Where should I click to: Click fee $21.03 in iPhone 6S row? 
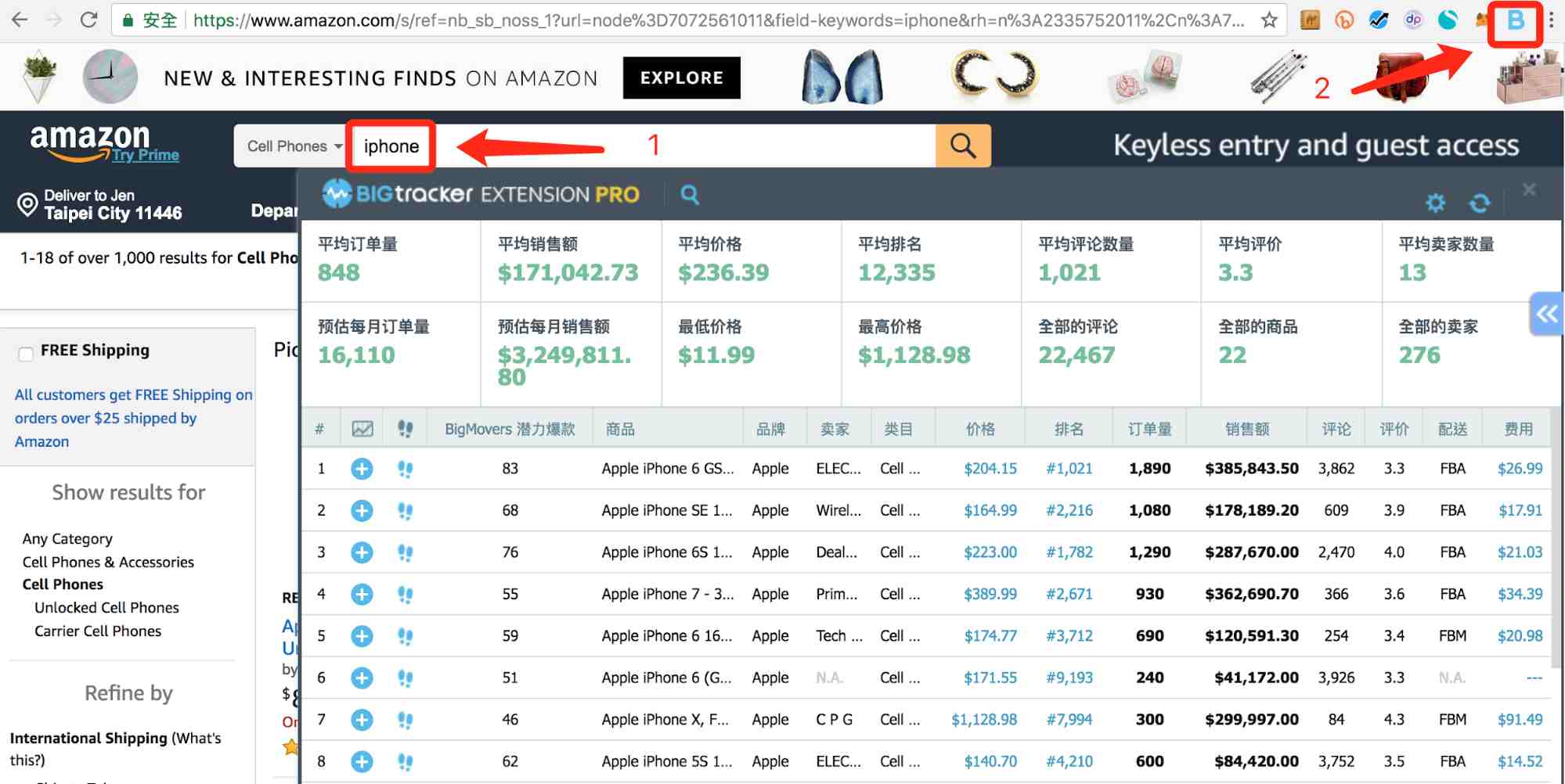pyautogui.click(x=1520, y=552)
